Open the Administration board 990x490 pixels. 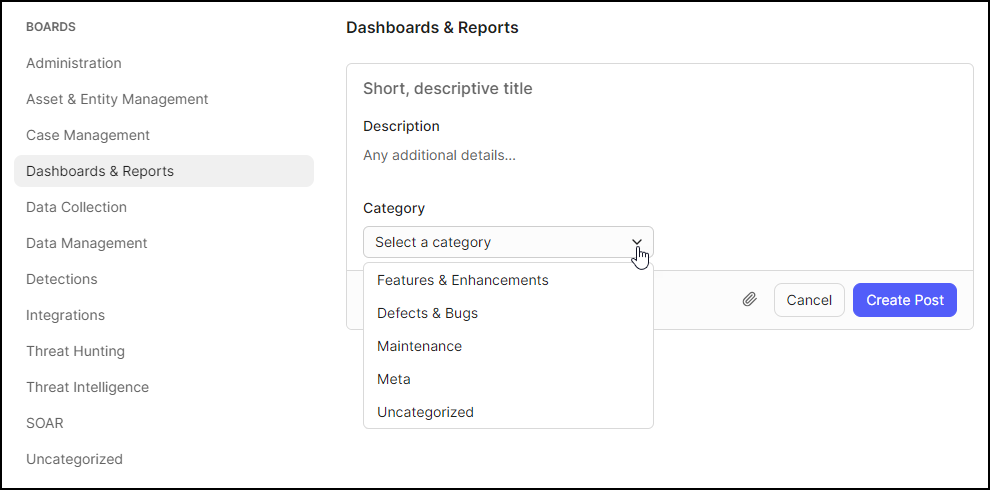click(x=74, y=63)
